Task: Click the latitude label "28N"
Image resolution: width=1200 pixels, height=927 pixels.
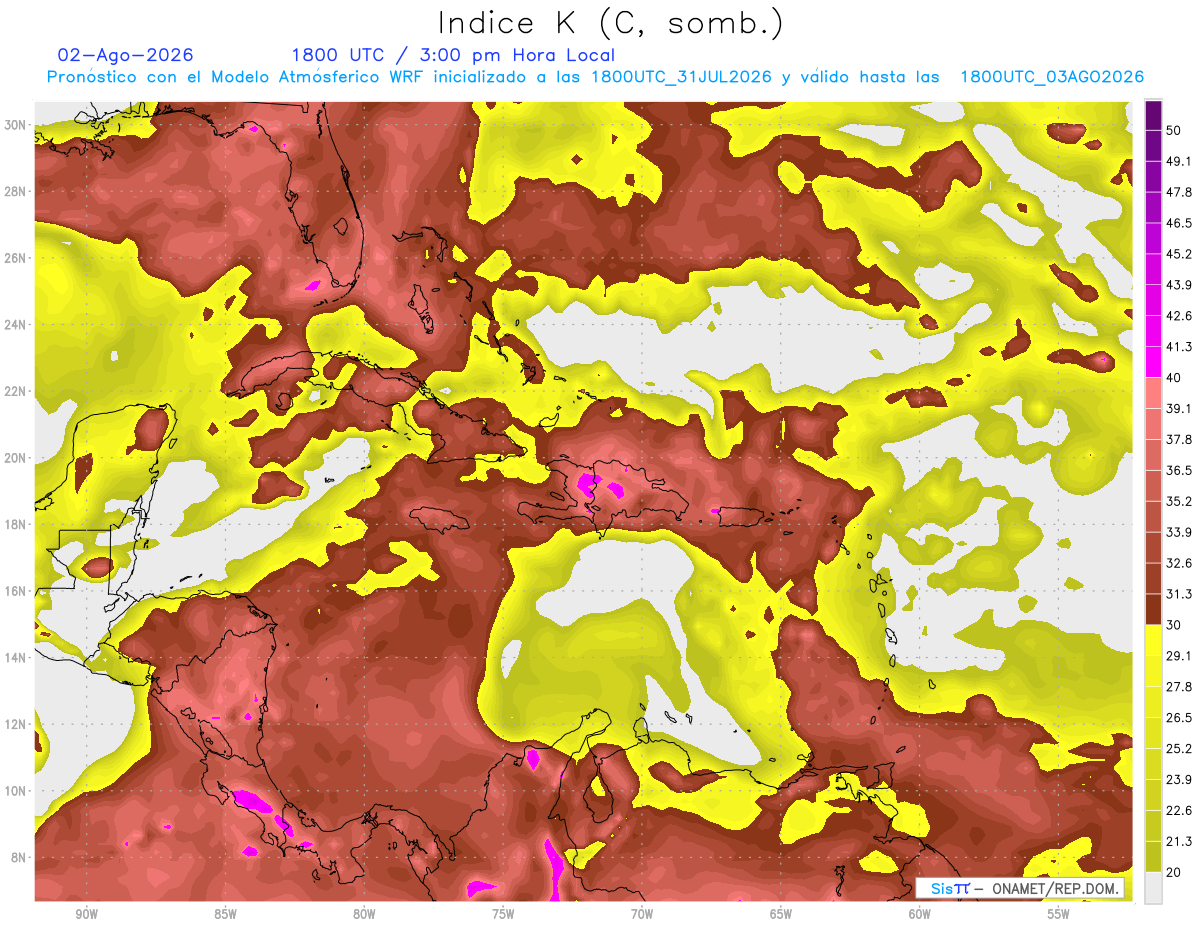Action: pos(14,191)
